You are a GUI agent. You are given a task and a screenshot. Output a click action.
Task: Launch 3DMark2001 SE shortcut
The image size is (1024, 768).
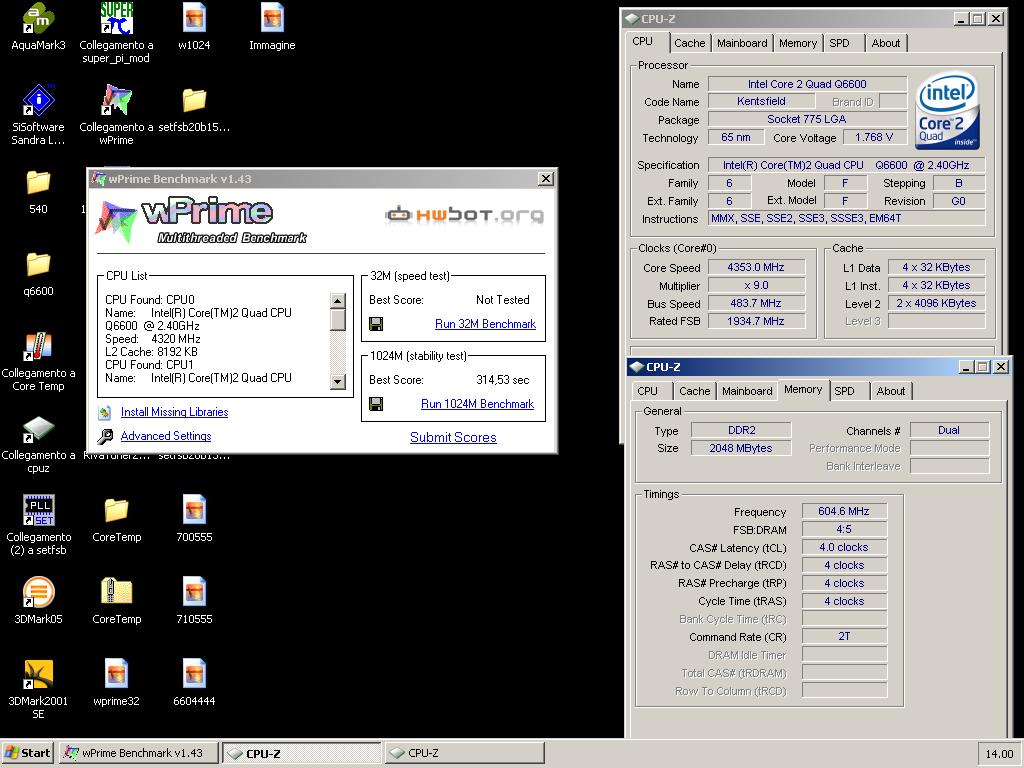coord(39,675)
